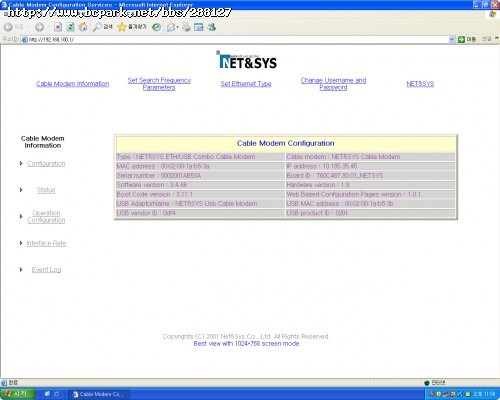Image resolution: width=500 pixels, height=400 pixels.
Task: Select the USB product ID cell
Action: coord(371,213)
